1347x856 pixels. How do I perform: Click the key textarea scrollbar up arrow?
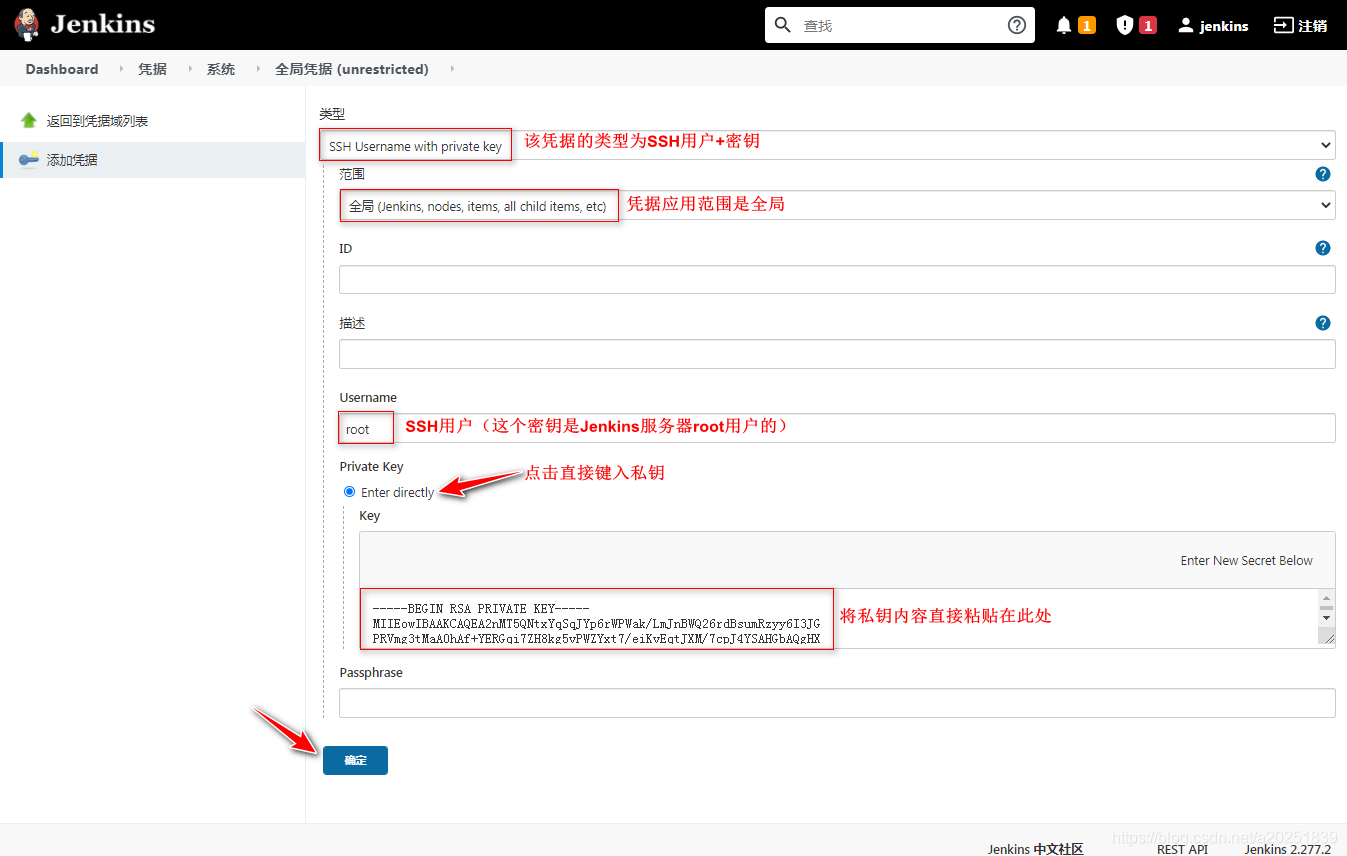(x=1326, y=597)
